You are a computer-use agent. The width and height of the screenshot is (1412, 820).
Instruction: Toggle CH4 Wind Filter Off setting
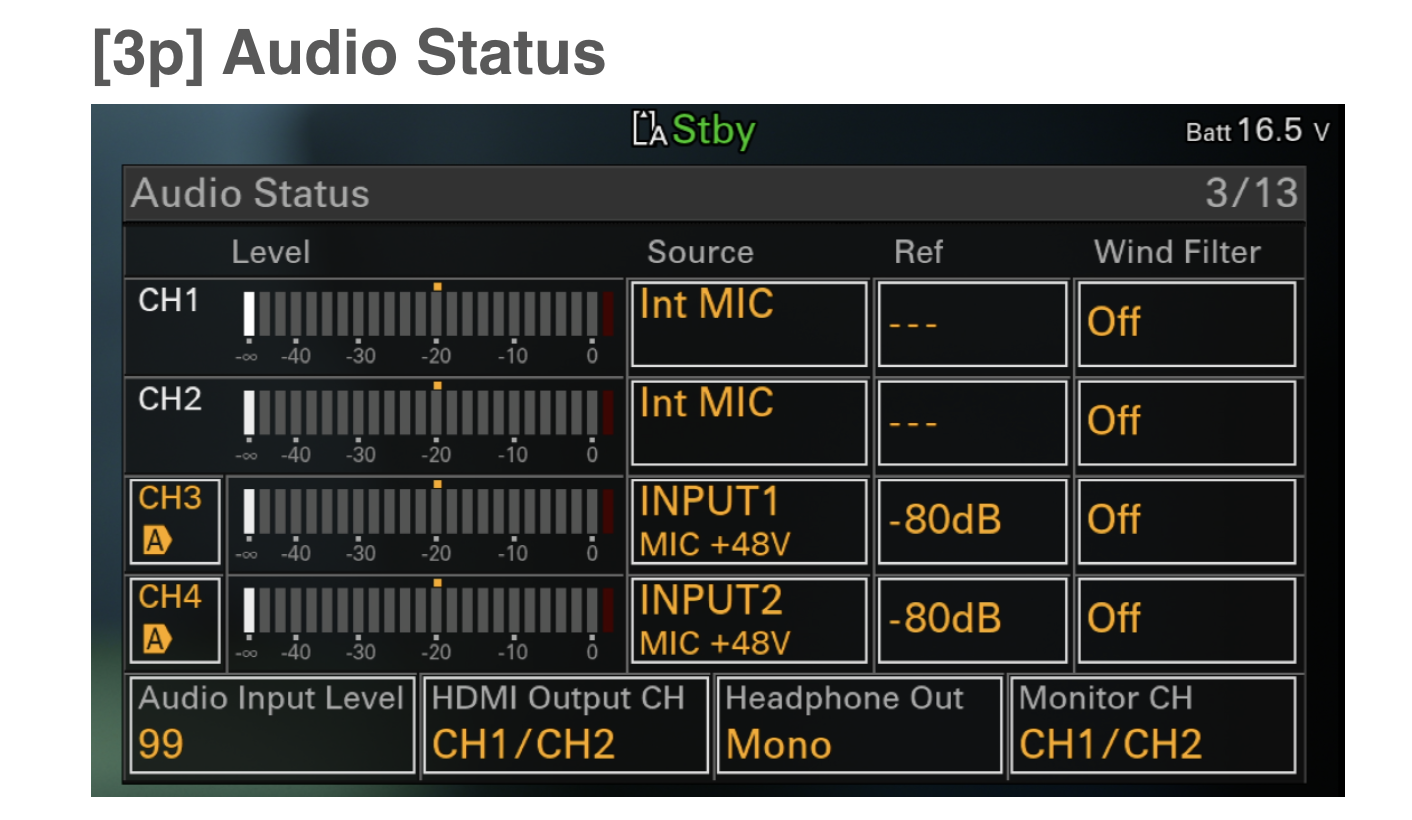tap(1186, 619)
